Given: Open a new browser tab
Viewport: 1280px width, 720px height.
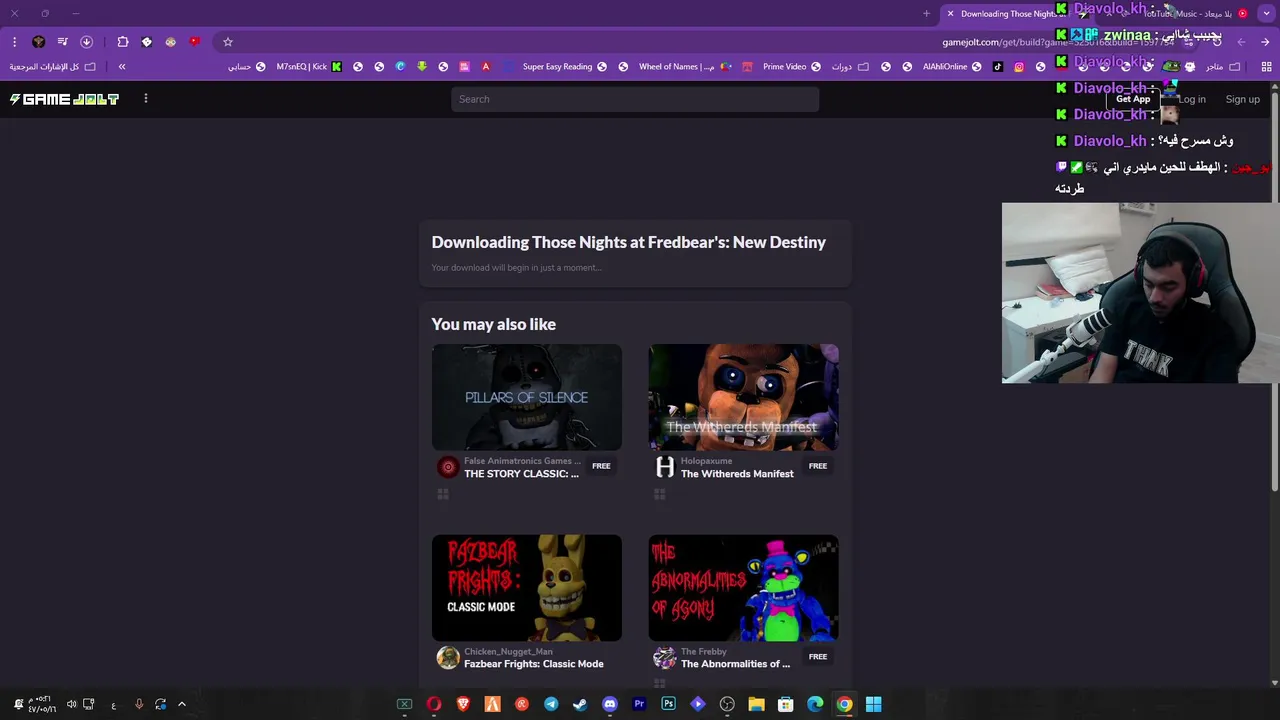Looking at the screenshot, I should pyautogui.click(x=926, y=14).
